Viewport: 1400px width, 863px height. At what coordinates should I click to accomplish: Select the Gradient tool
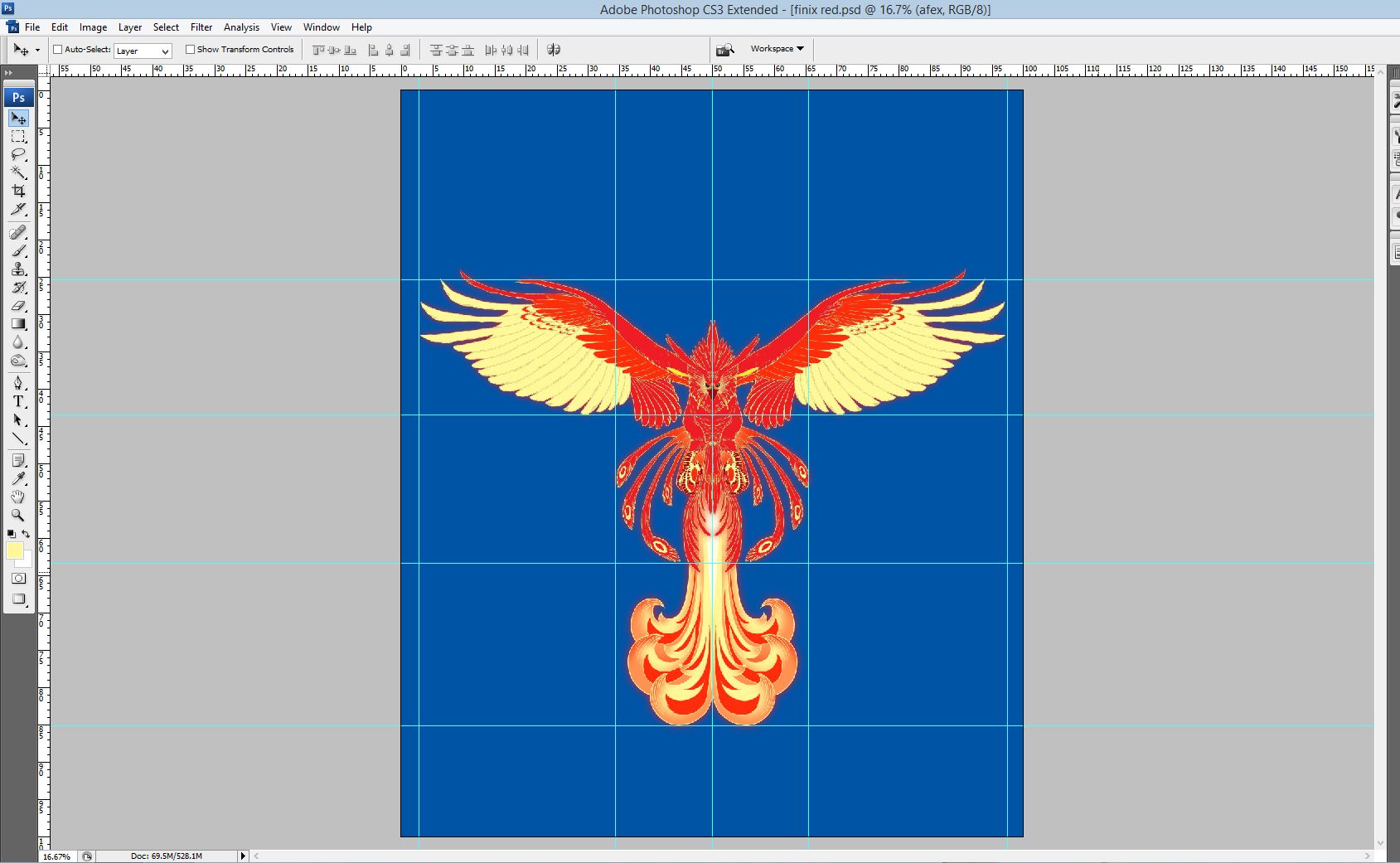click(x=18, y=324)
